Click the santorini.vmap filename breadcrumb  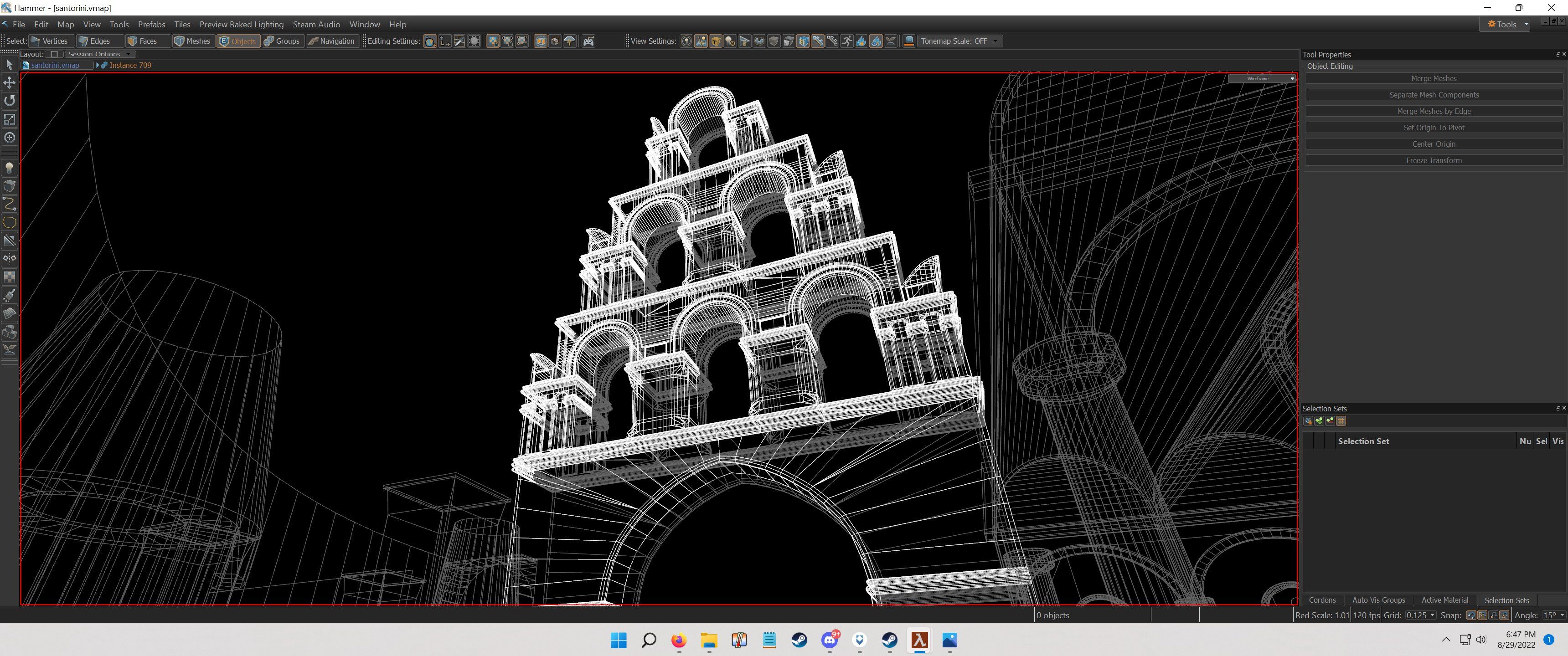pyautogui.click(x=55, y=65)
